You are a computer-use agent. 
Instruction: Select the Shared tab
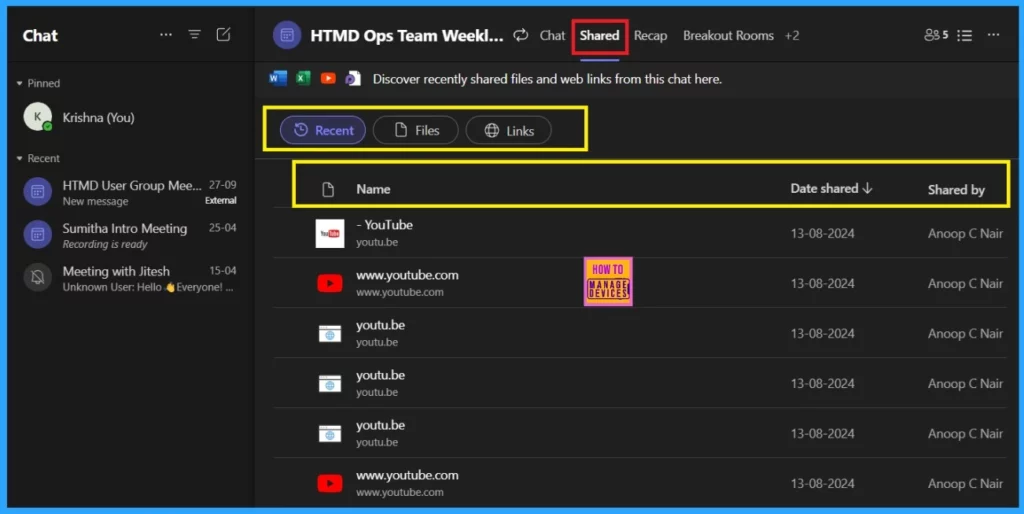[599, 35]
